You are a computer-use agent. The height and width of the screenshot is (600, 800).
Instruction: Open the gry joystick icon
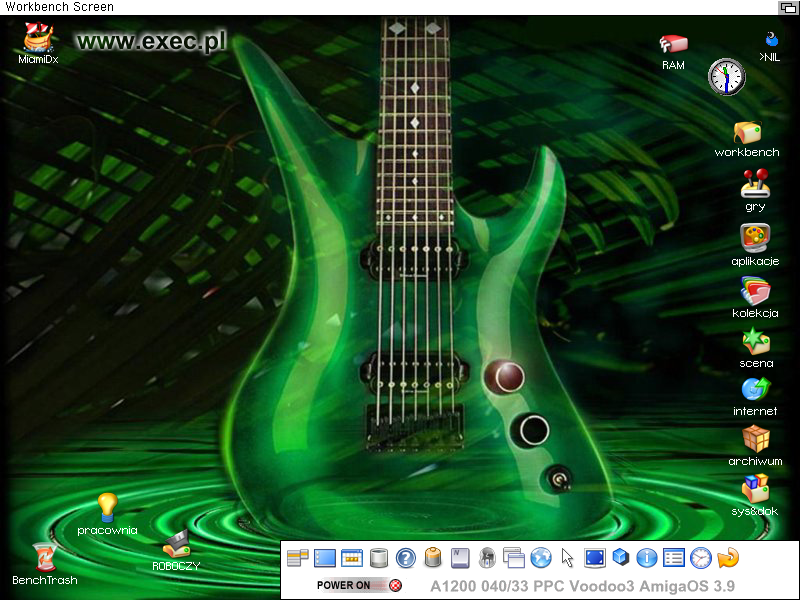pyautogui.click(x=754, y=184)
